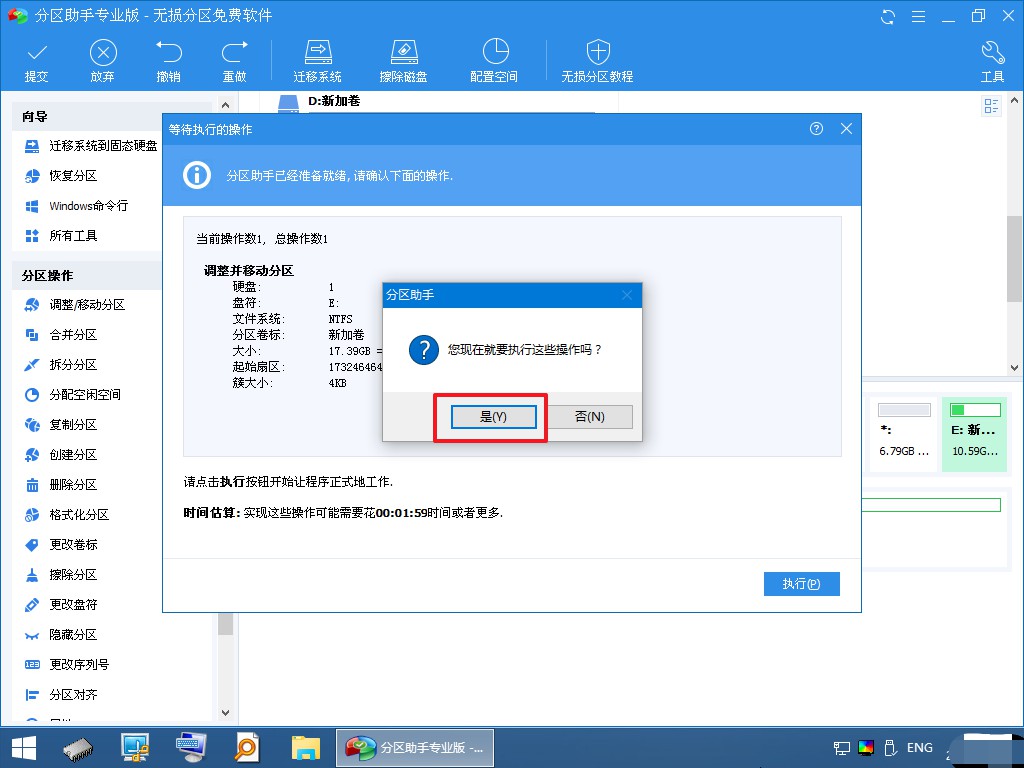The height and width of the screenshot is (768, 1024).
Task: Click the 向导 section header
Action: (x=34, y=117)
